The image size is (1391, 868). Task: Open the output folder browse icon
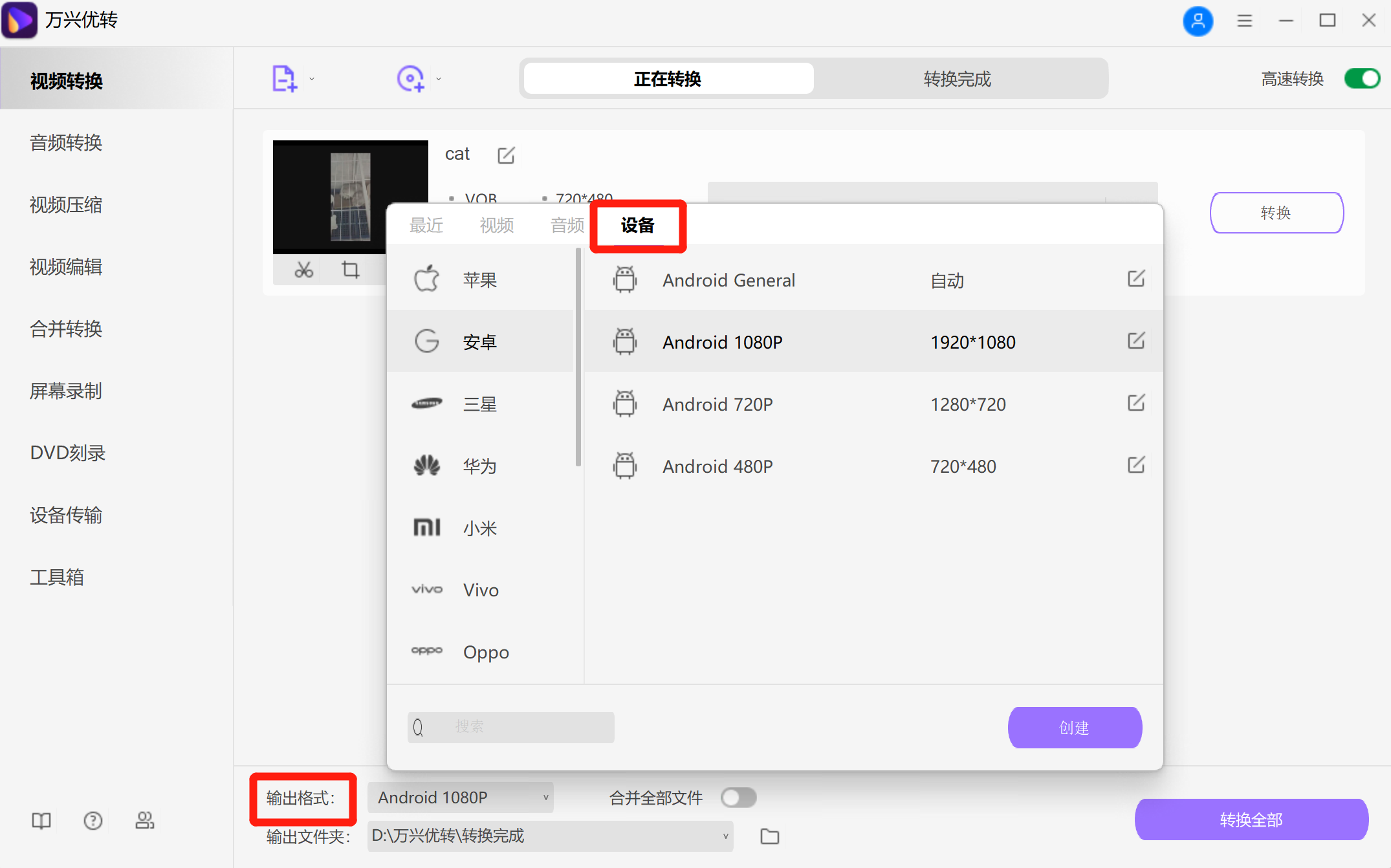[x=769, y=836]
